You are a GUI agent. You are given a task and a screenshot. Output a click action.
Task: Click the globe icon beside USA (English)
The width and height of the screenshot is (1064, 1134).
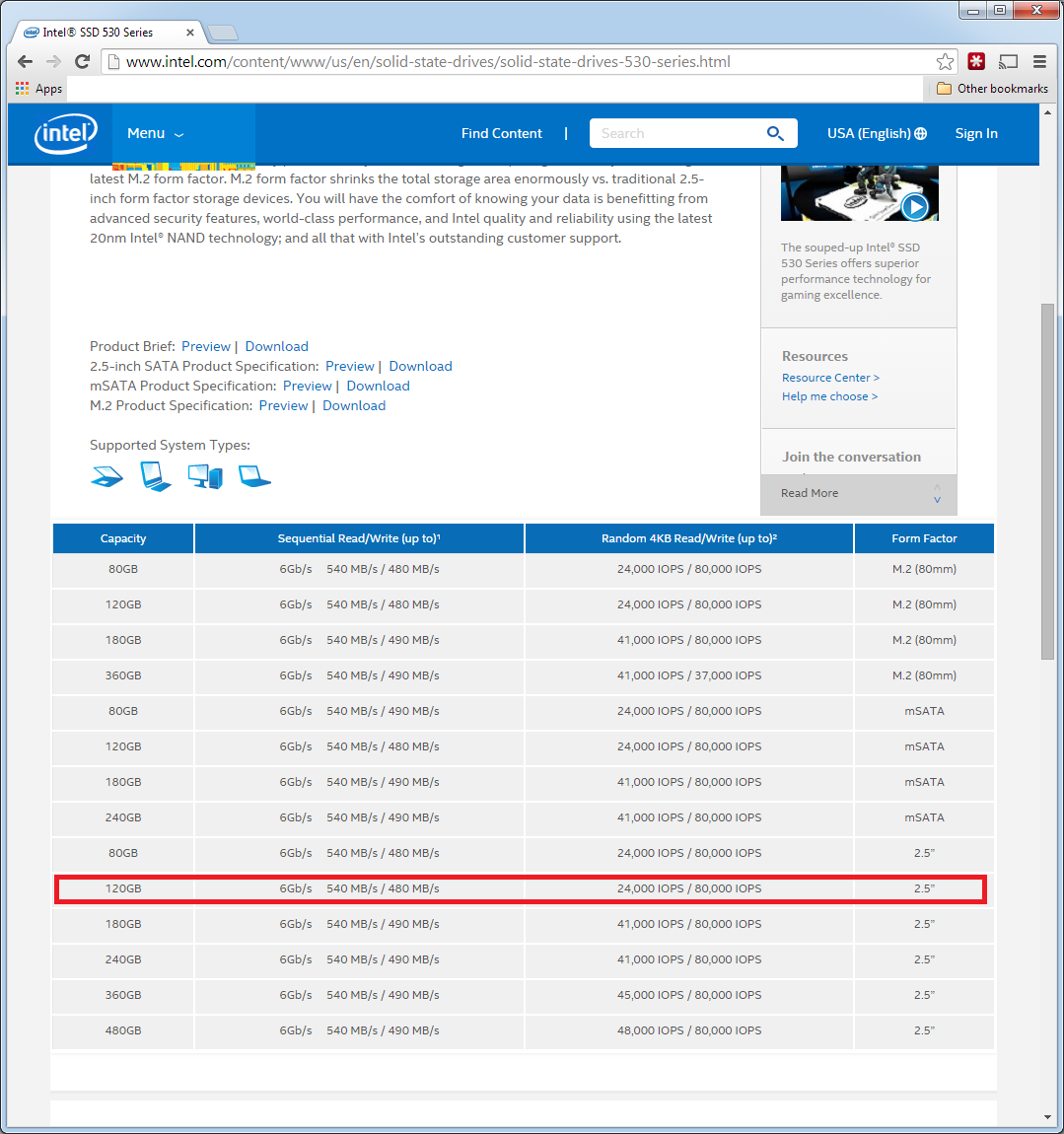(921, 134)
